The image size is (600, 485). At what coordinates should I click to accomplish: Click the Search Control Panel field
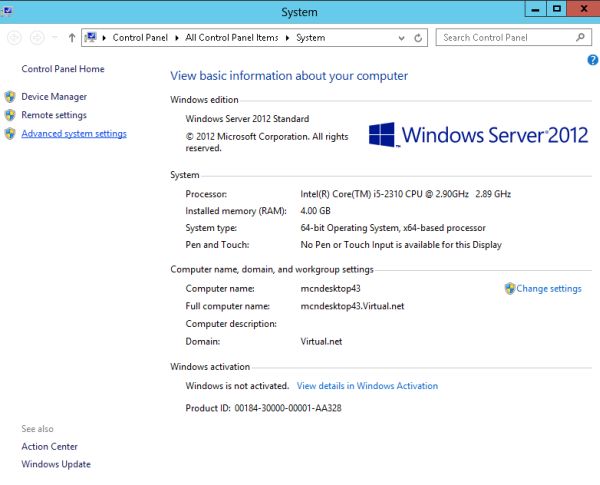click(x=514, y=38)
